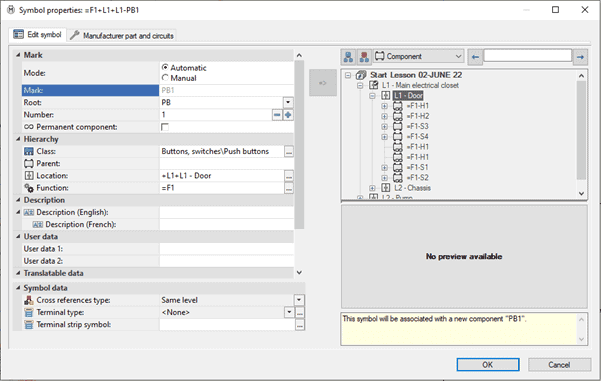Click the assign arrow button

[323, 83]
